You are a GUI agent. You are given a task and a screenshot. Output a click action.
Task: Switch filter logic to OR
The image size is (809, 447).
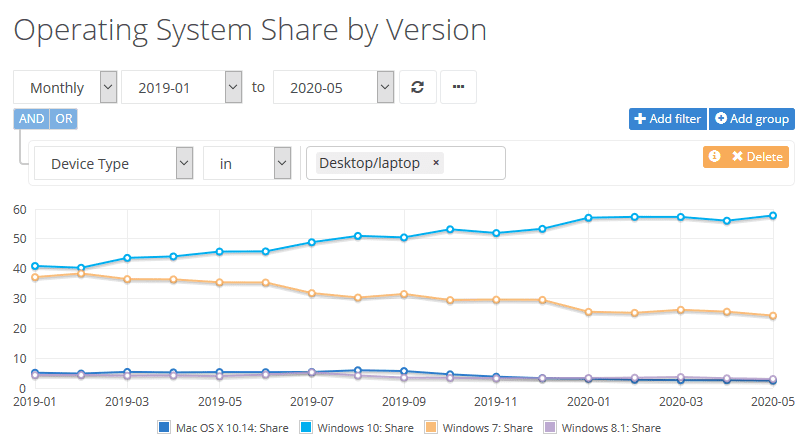pos(63,119)
